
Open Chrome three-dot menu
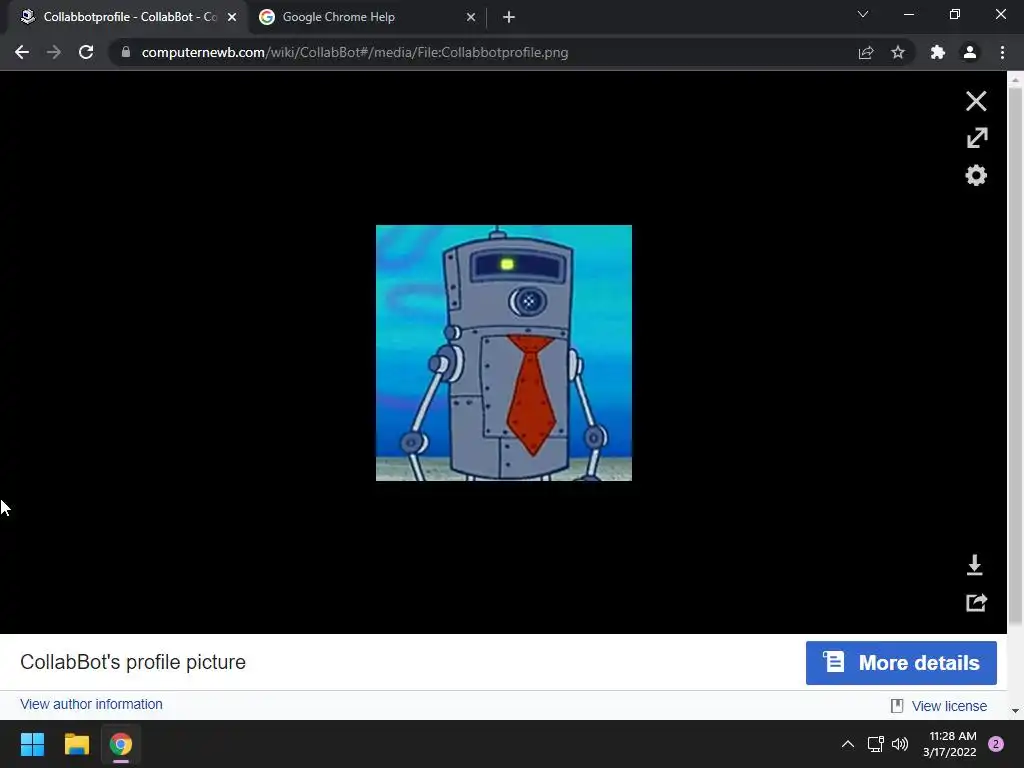pos(1002,52)
